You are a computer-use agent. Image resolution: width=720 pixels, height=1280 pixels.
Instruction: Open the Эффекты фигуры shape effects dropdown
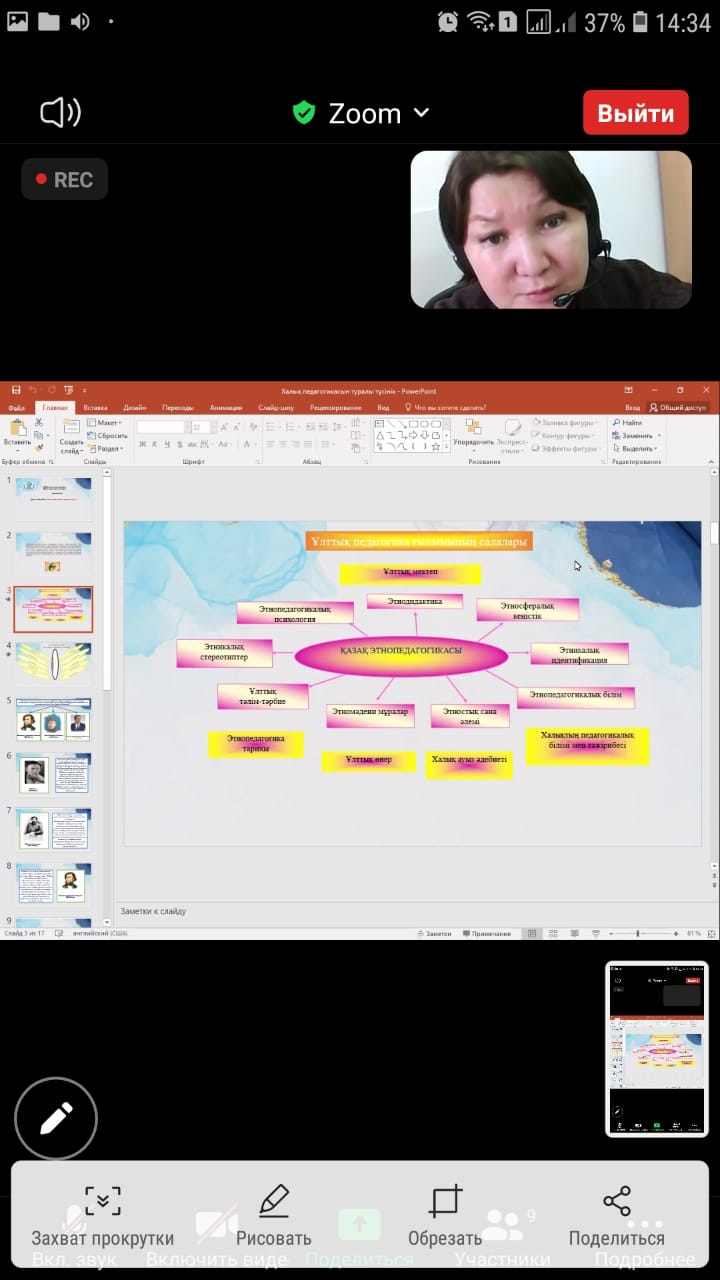tap(566, 449)
